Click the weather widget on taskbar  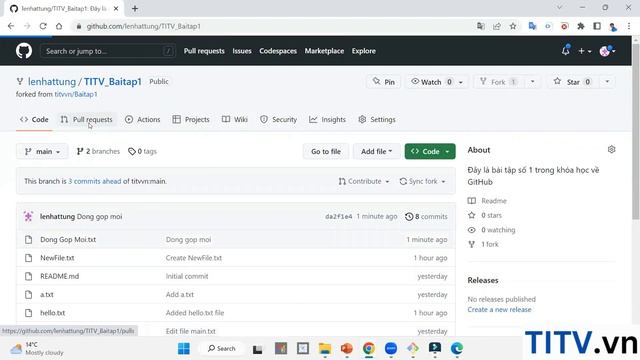38,348
